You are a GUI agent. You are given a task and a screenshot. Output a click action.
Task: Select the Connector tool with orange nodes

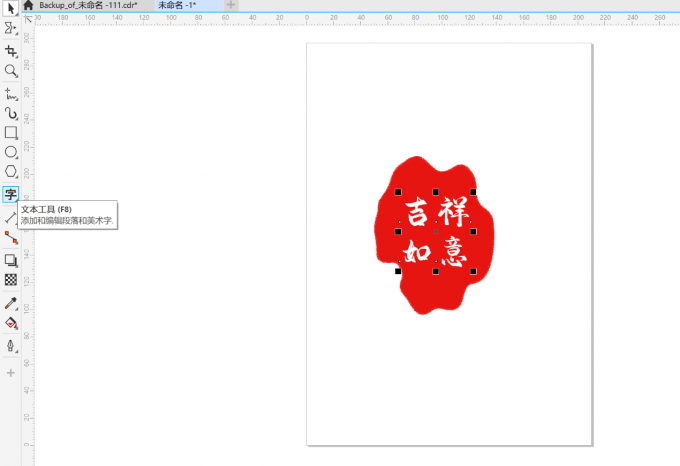pos(10,237)
